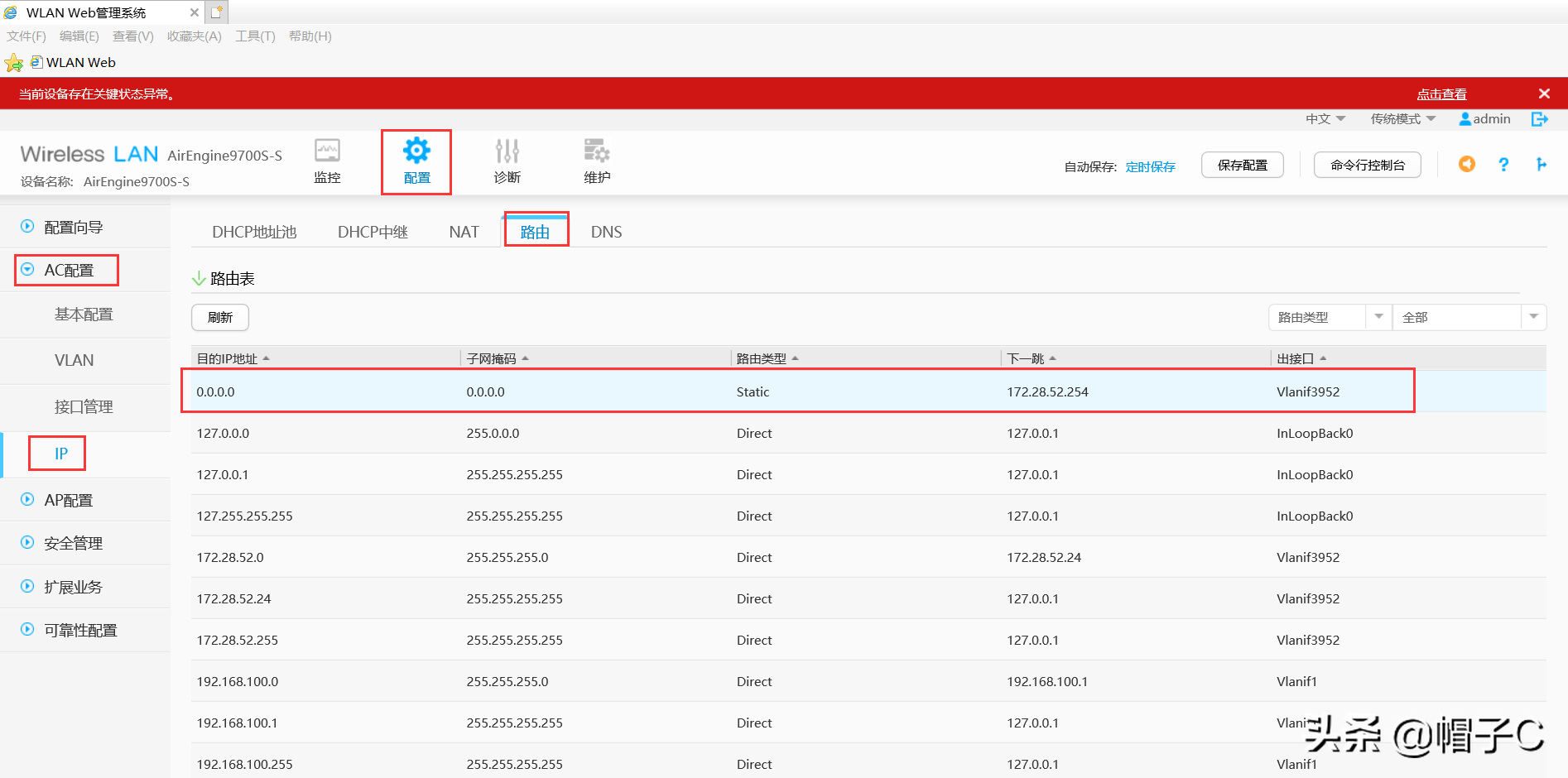The image size is (1568, 778).
Task: Switch to 路由 tab
Action: (535, 232)
